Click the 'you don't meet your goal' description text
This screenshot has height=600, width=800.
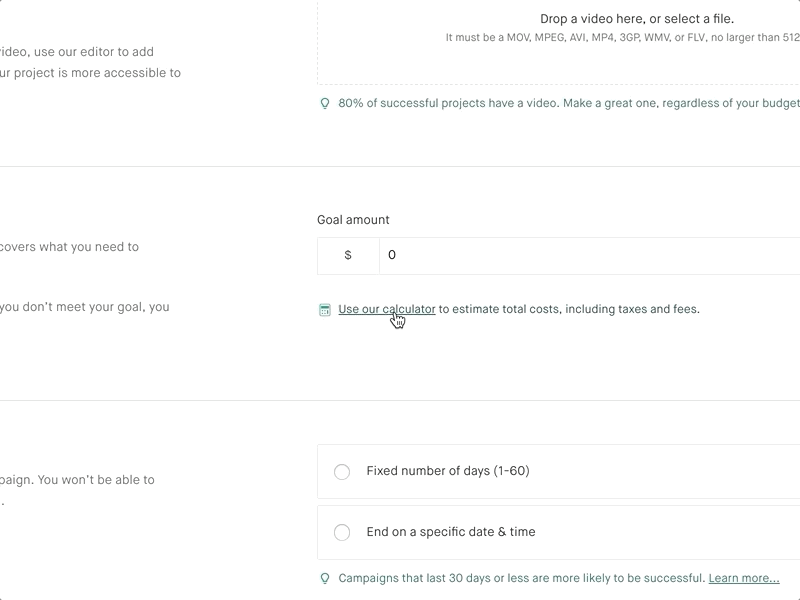coord(85,307)
